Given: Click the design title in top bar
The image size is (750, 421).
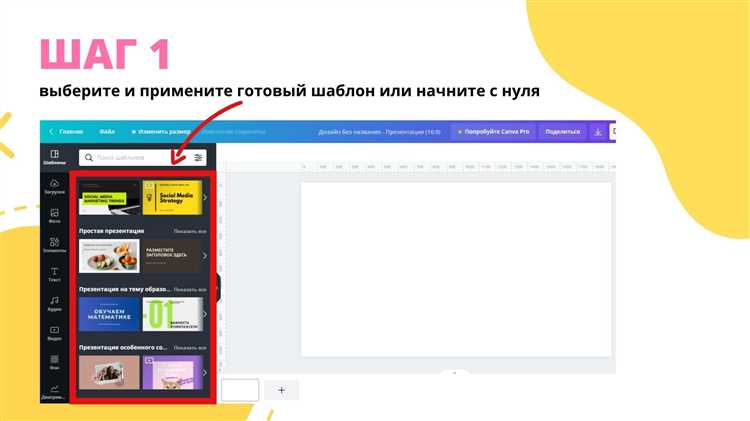Looking at the screenshot, I should (379, 132).
